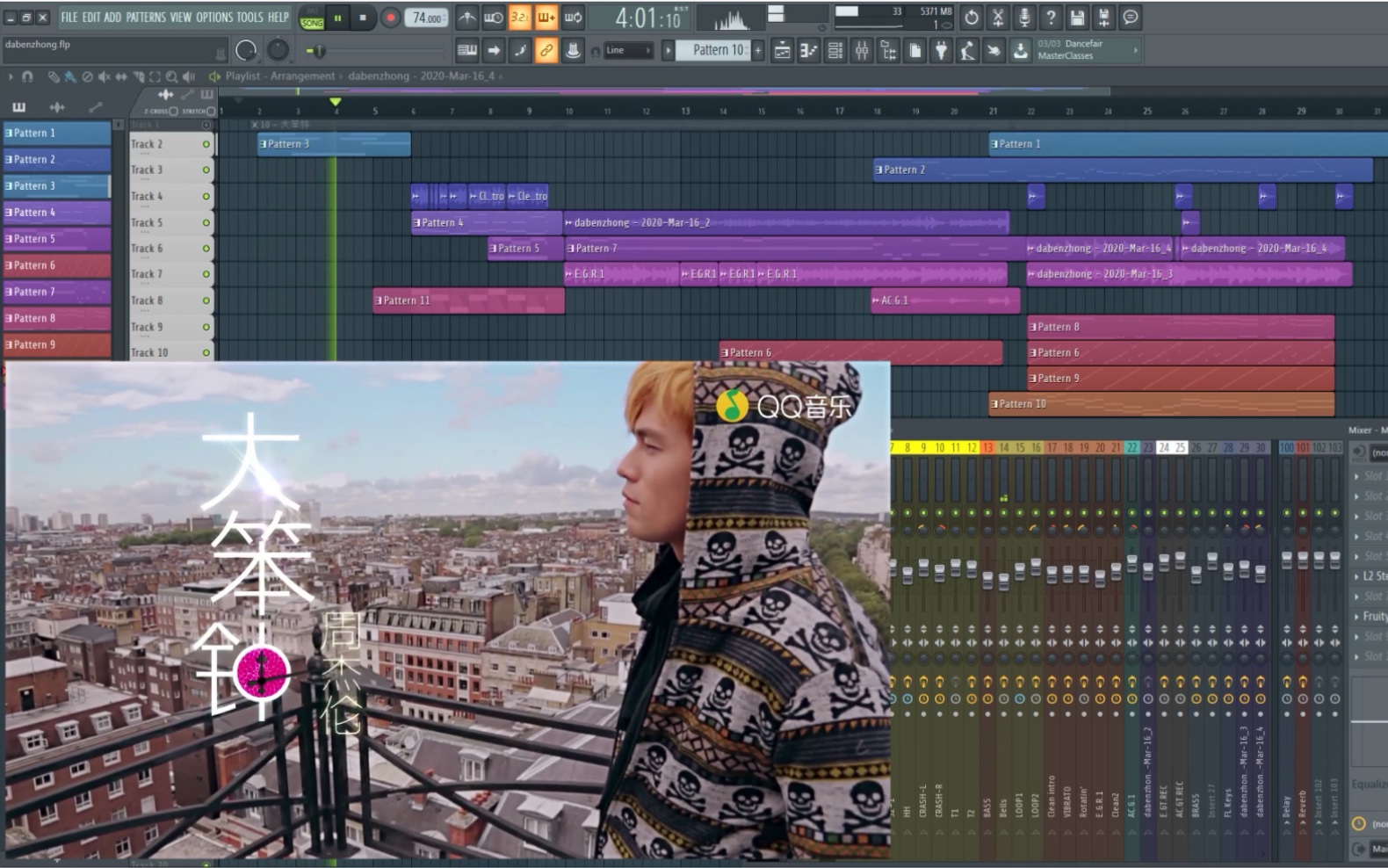This screenshot has width=1388, height=868.
Task: Select Pattern 1 in the picker
Action: (57, 134)
